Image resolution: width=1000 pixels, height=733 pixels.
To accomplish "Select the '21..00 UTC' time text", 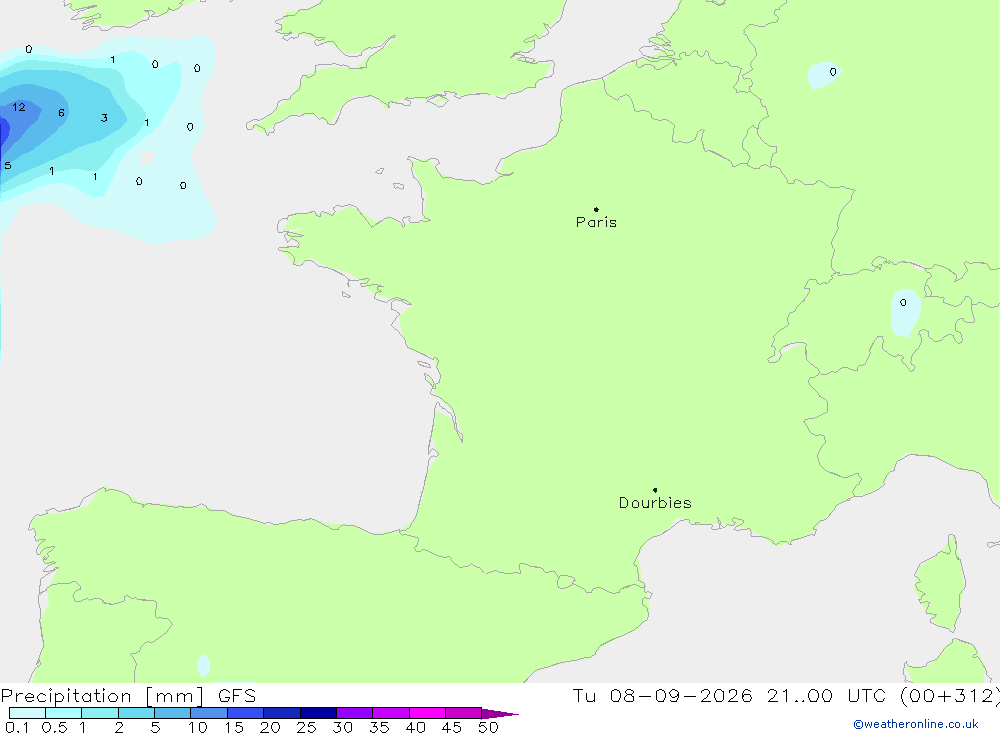I will point(827,695).
